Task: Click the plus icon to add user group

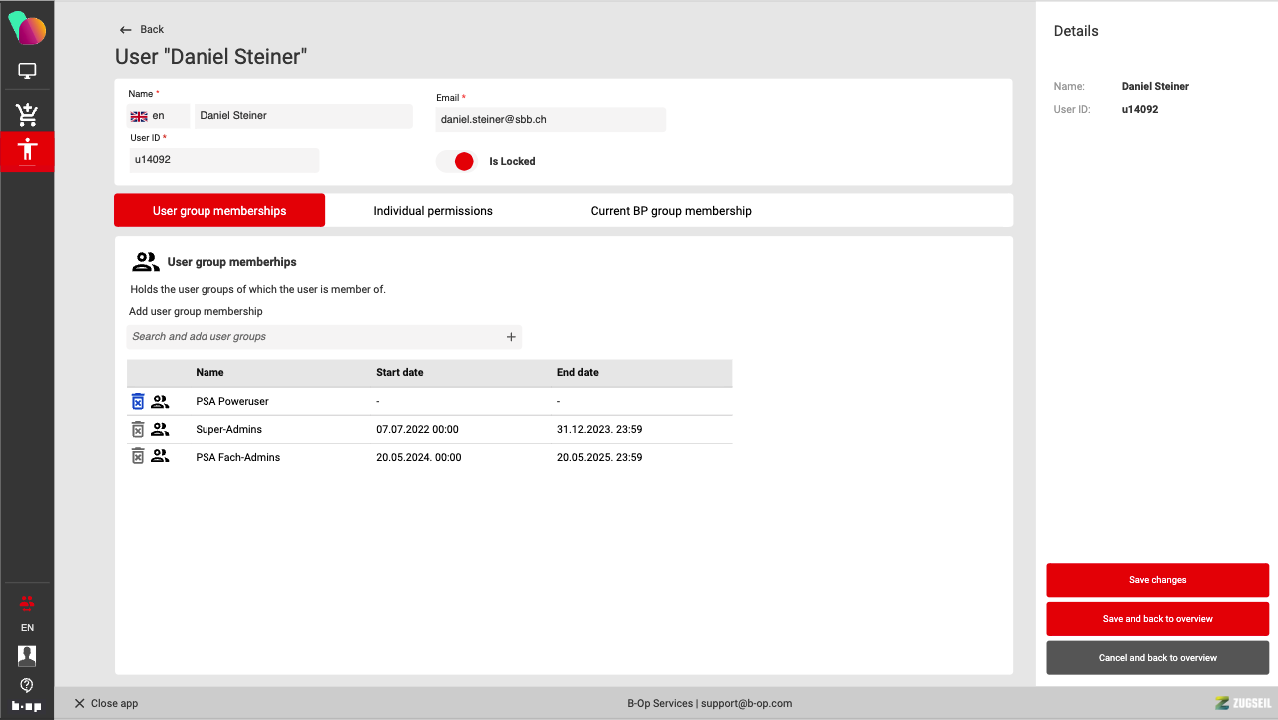Action: pyautogui.click(x=511, y=337)
